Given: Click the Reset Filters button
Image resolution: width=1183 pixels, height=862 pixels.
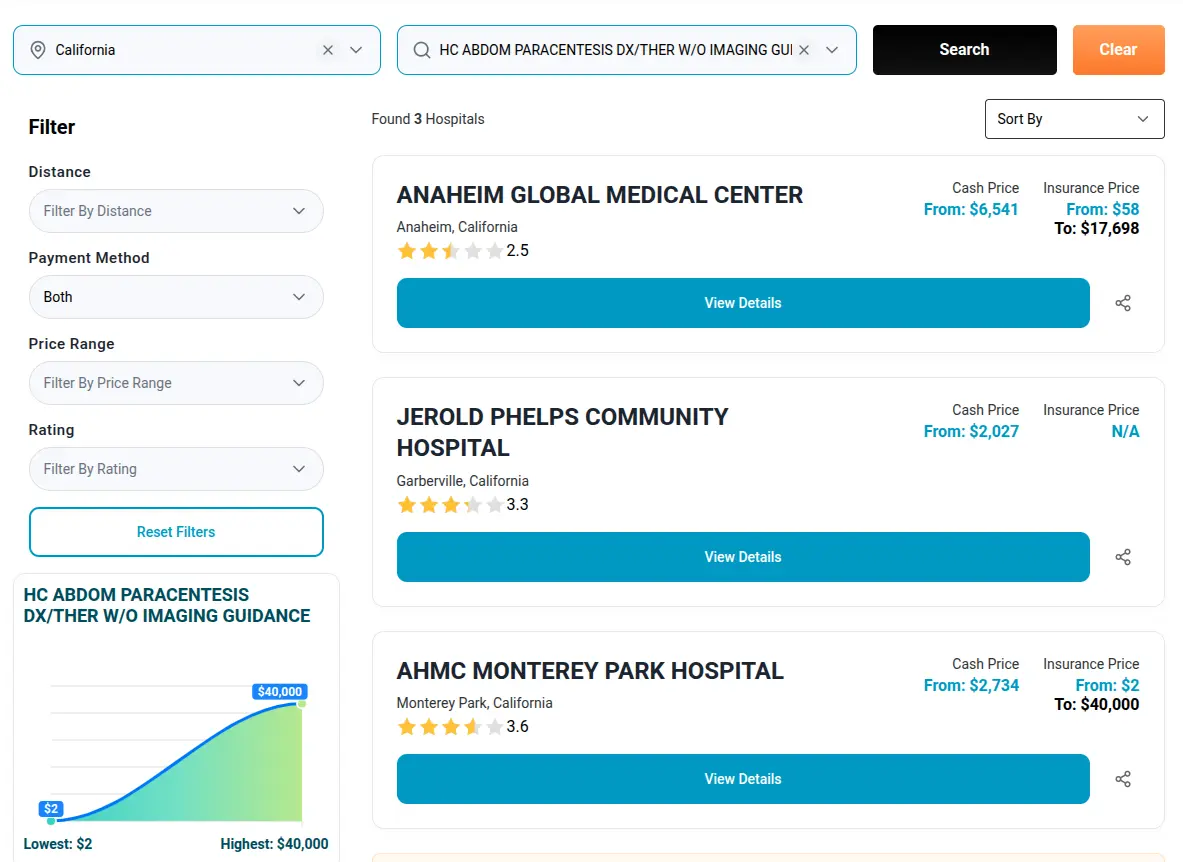Looking at the screenshot, I should pos(176,532).
